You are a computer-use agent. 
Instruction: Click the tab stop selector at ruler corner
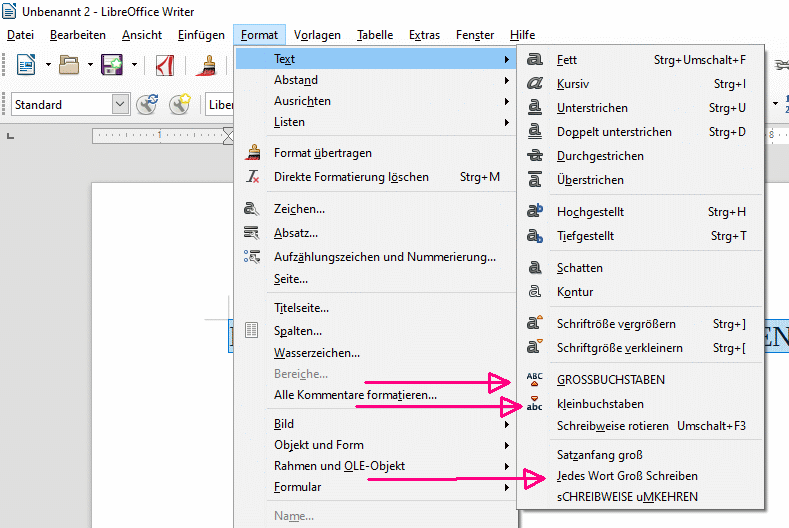pyautogui.click(x=10, y=136)
